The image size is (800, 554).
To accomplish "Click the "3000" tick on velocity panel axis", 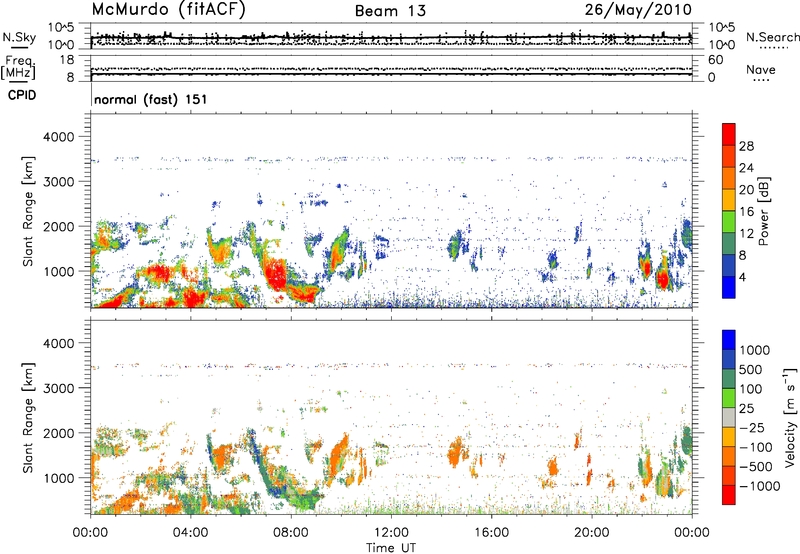I will (x=59, y=388).
